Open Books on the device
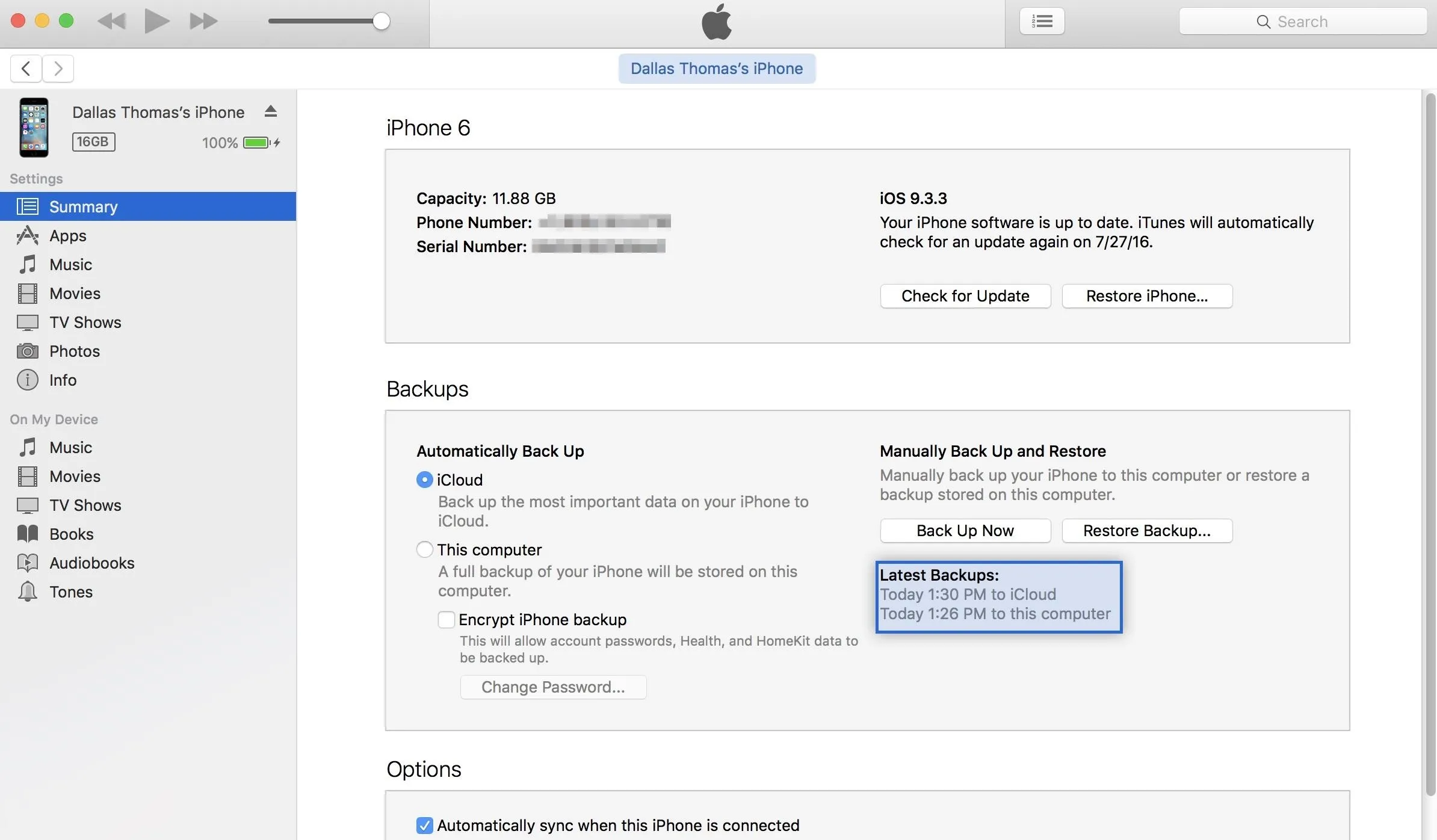The image size is (1437, 840). [x=148, y=534]
